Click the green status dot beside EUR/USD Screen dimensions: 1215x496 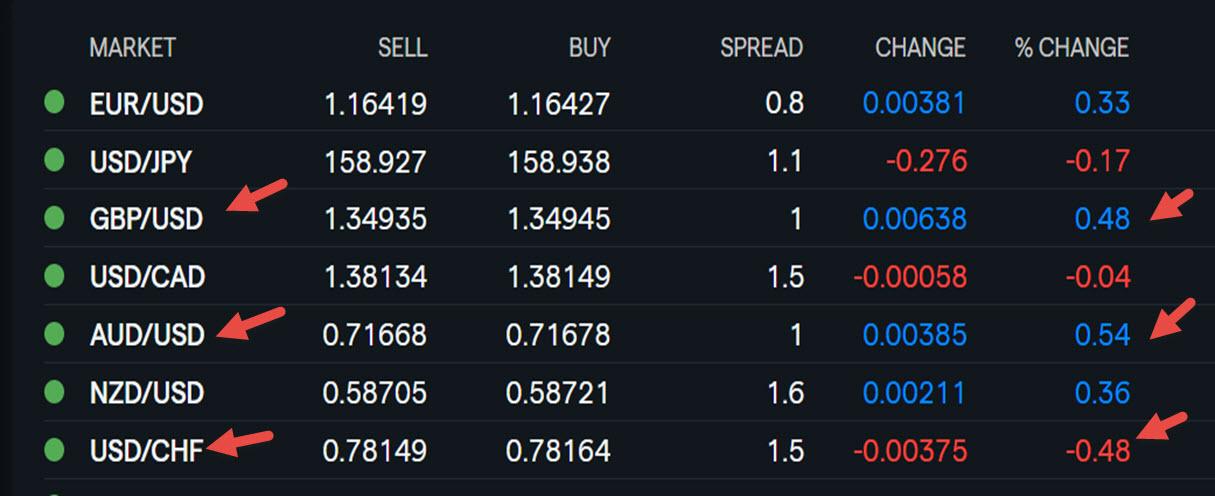(x=54, y=102)
